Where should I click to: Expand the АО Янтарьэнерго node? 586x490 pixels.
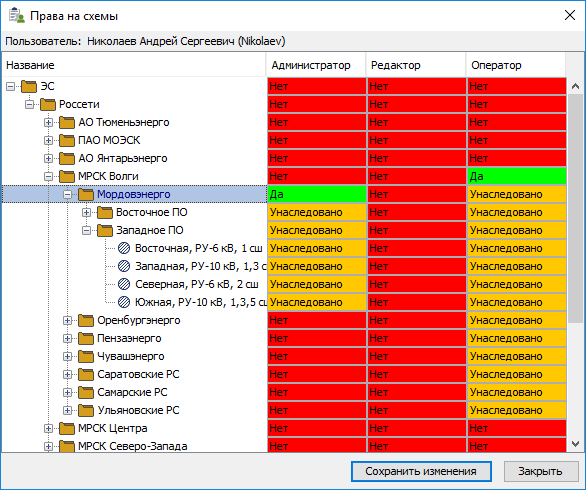49,158
